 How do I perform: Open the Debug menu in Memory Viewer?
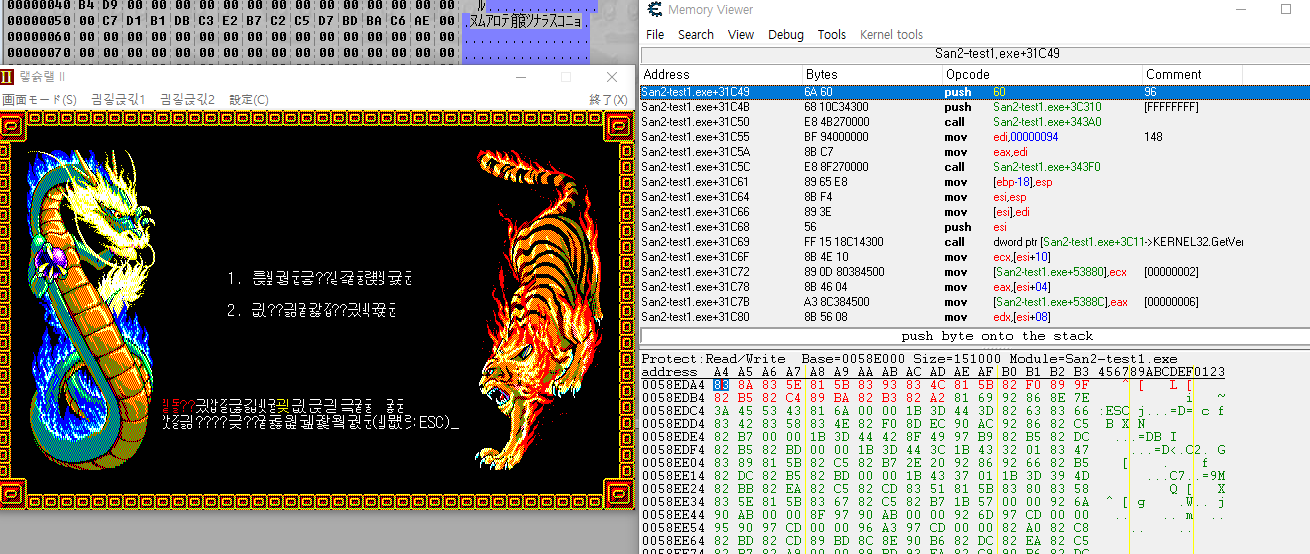[x=786, y=34]
